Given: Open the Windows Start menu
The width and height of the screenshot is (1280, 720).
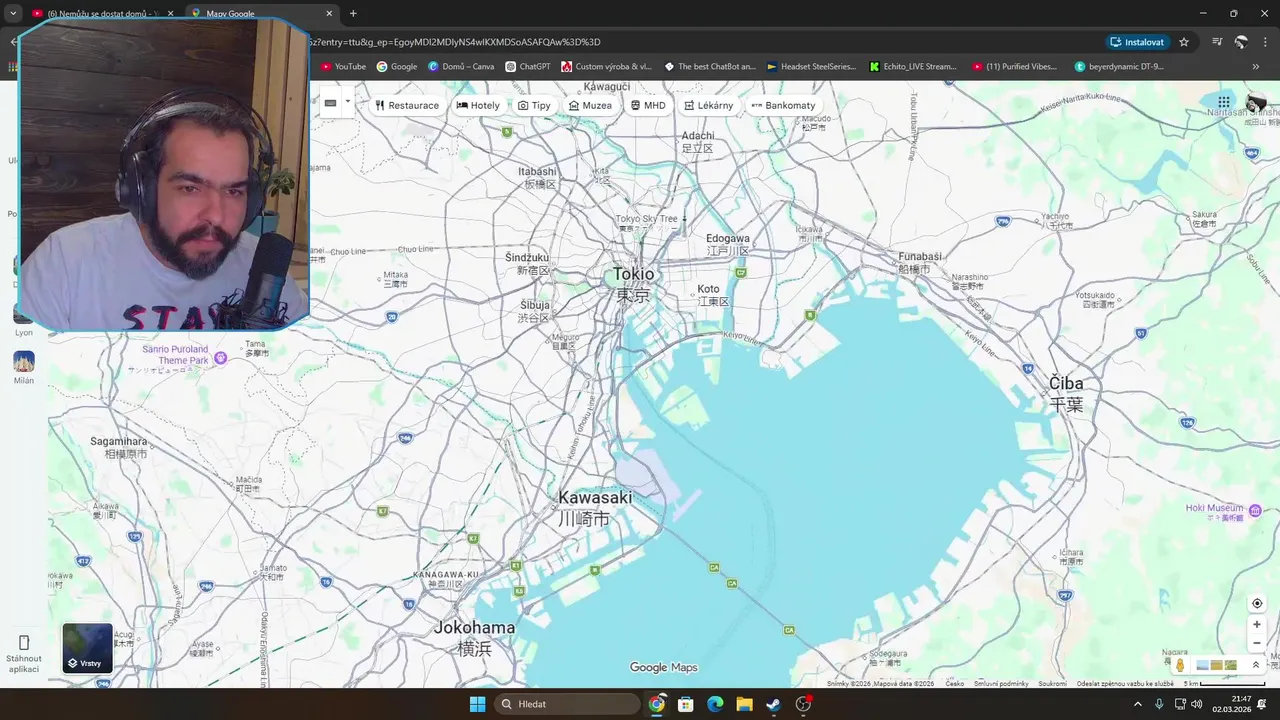Looking at the screenshot, I should coord(477,704).
